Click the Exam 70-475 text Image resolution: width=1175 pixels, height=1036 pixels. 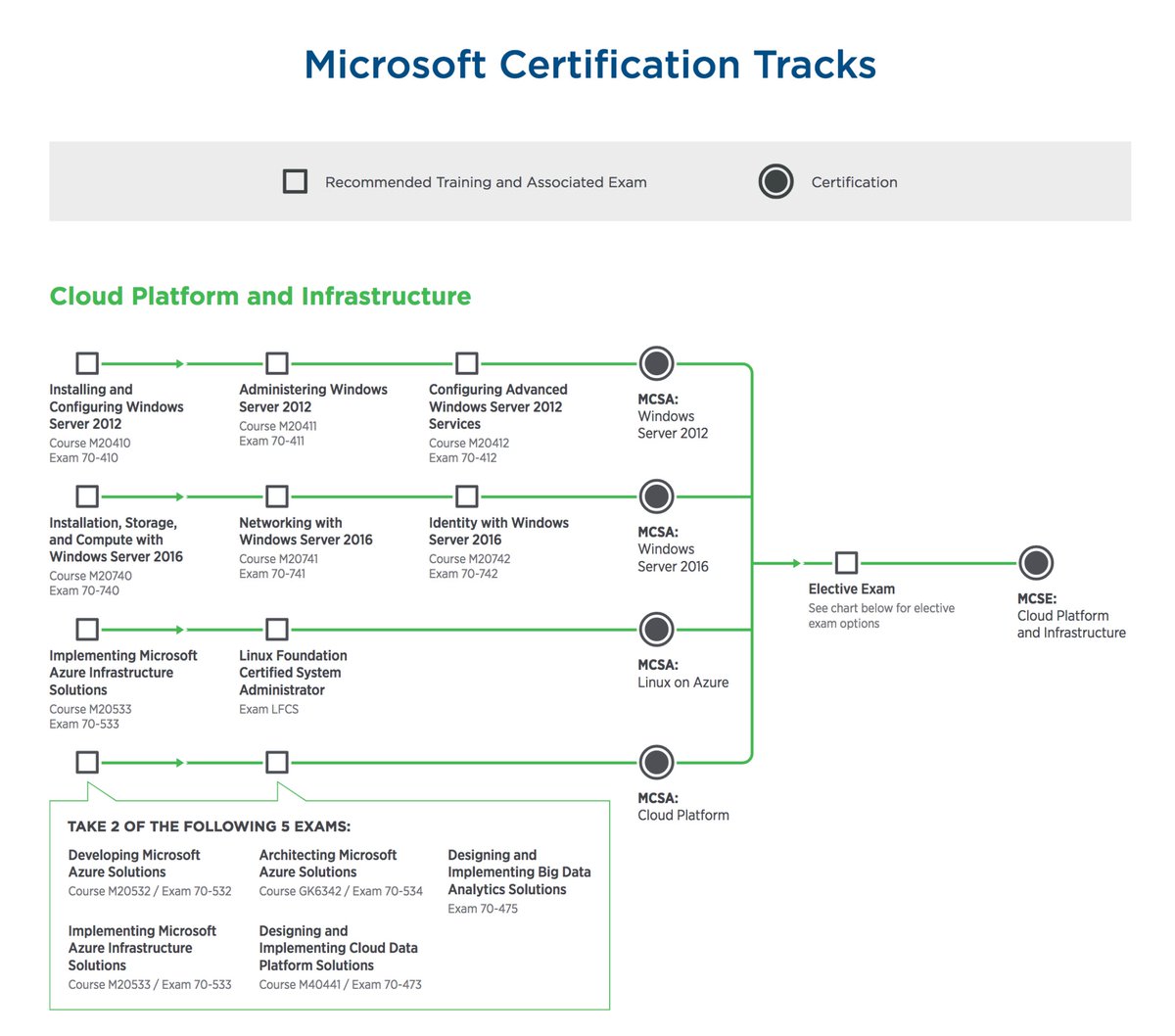tap(483, 910)
